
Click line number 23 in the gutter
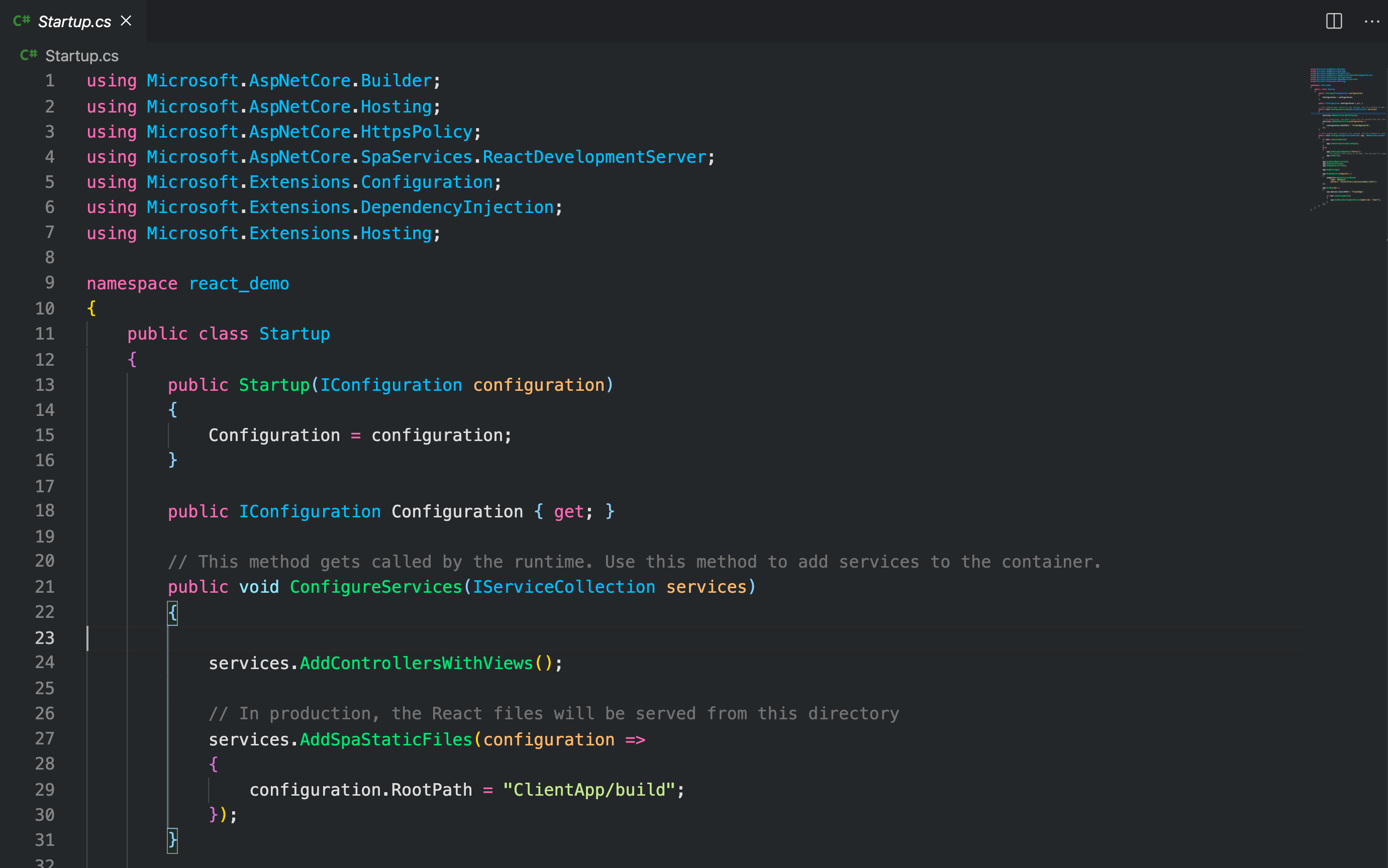pyautogui.click(x=45, y=638)
